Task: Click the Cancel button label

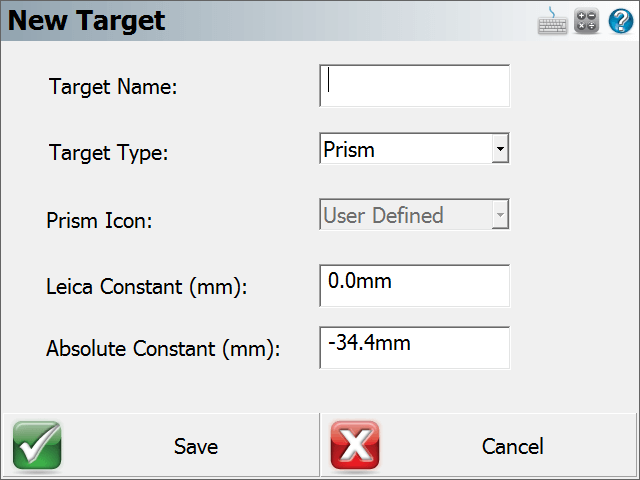Action: click(x=513, y=446)
